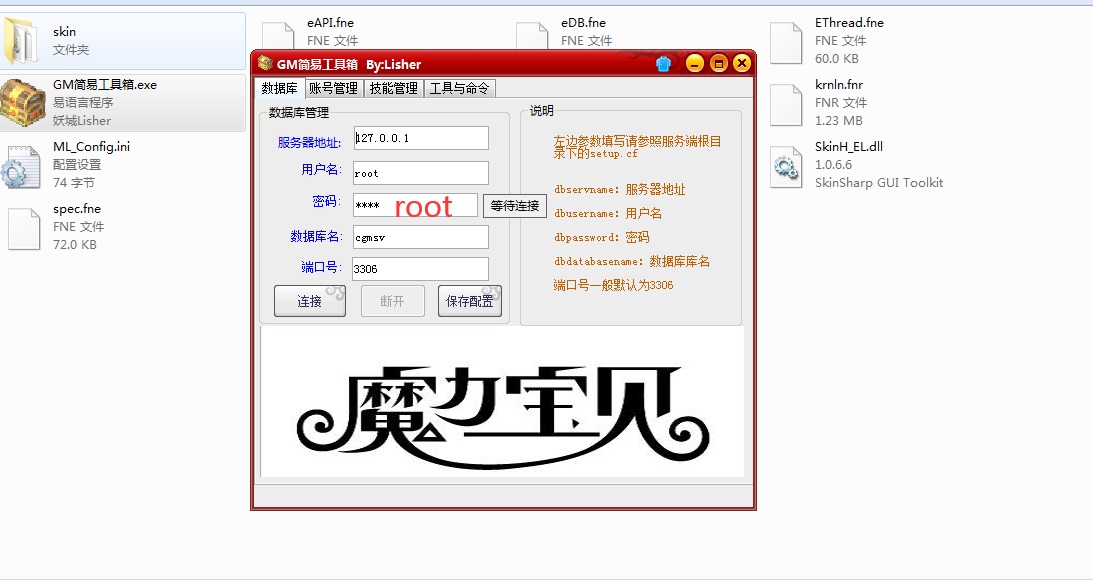Close the GM简易工具箱 window
The image size is (1093, 580).
[x=742, y=63]
